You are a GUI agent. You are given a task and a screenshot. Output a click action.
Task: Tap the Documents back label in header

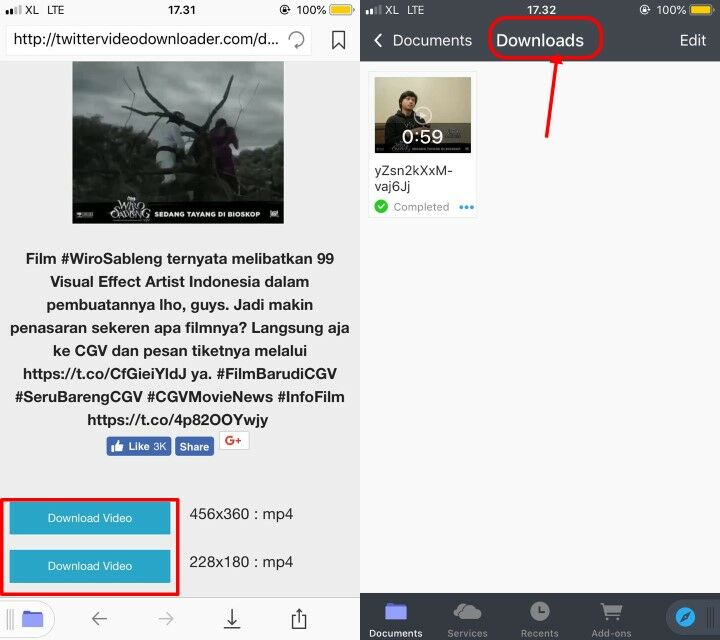point(432,40)
